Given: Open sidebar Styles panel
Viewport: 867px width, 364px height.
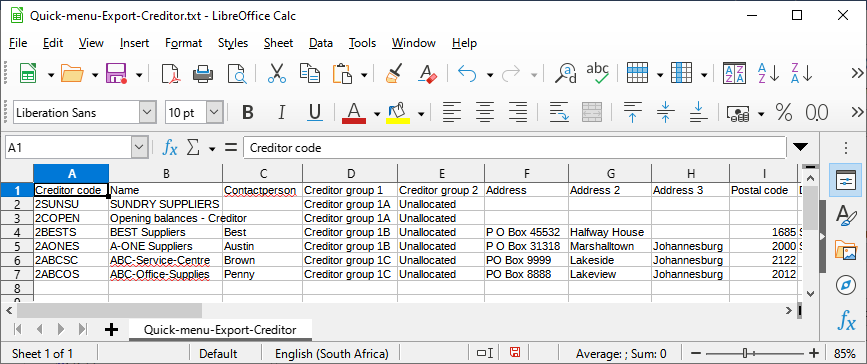Looking at the screenshot, I should point(845,215).
